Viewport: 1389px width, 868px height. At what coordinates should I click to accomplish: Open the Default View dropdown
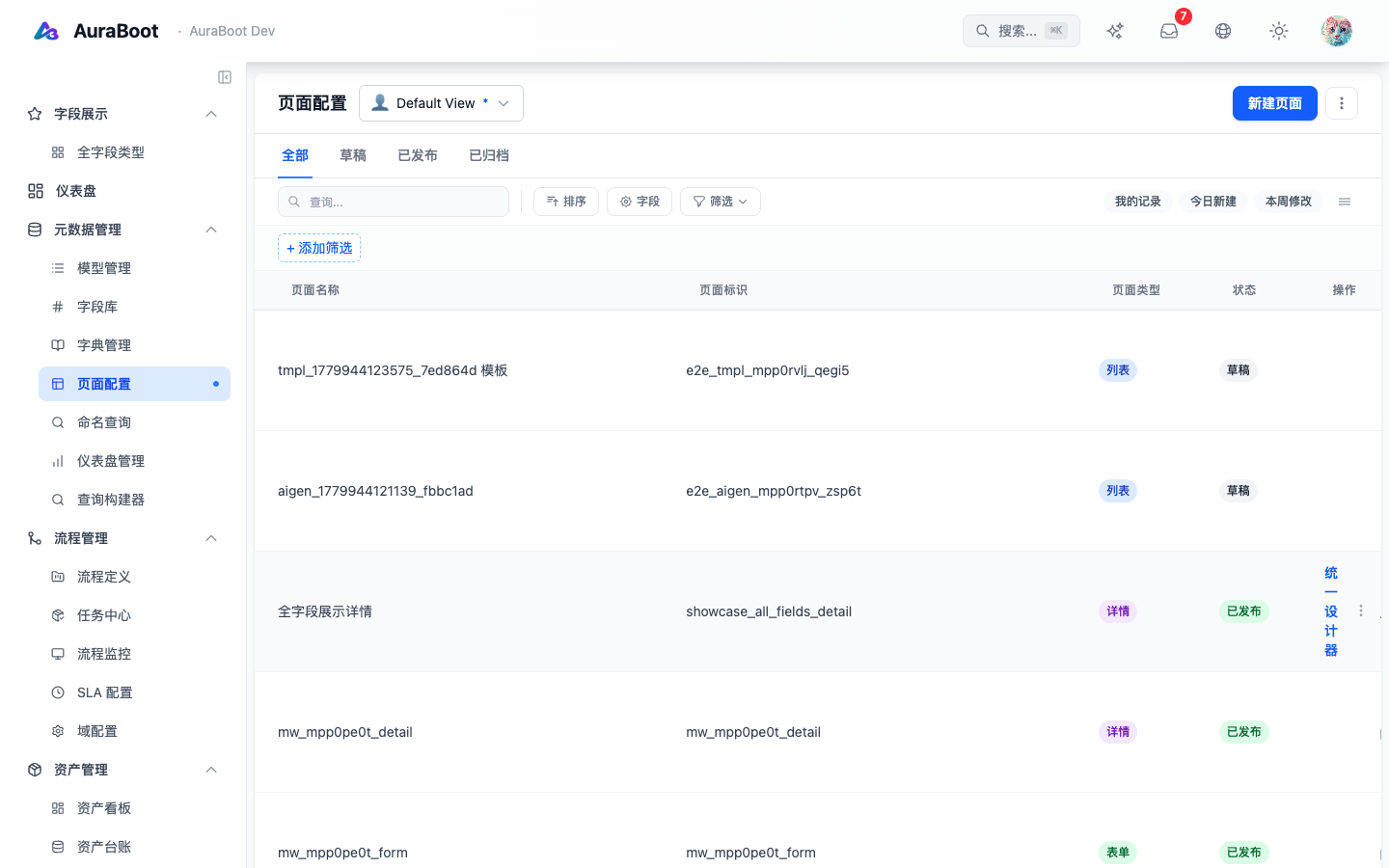click(x=441, y=103)
